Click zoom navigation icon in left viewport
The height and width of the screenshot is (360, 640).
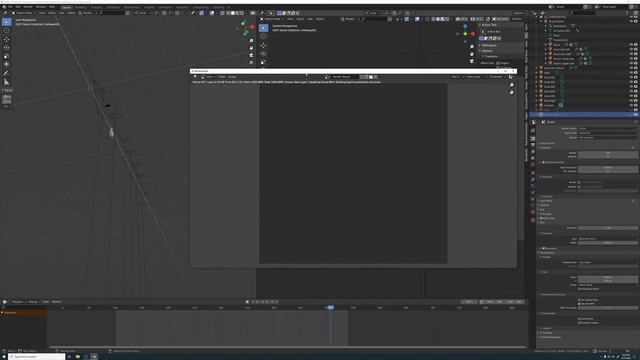[x=251, y=41]
